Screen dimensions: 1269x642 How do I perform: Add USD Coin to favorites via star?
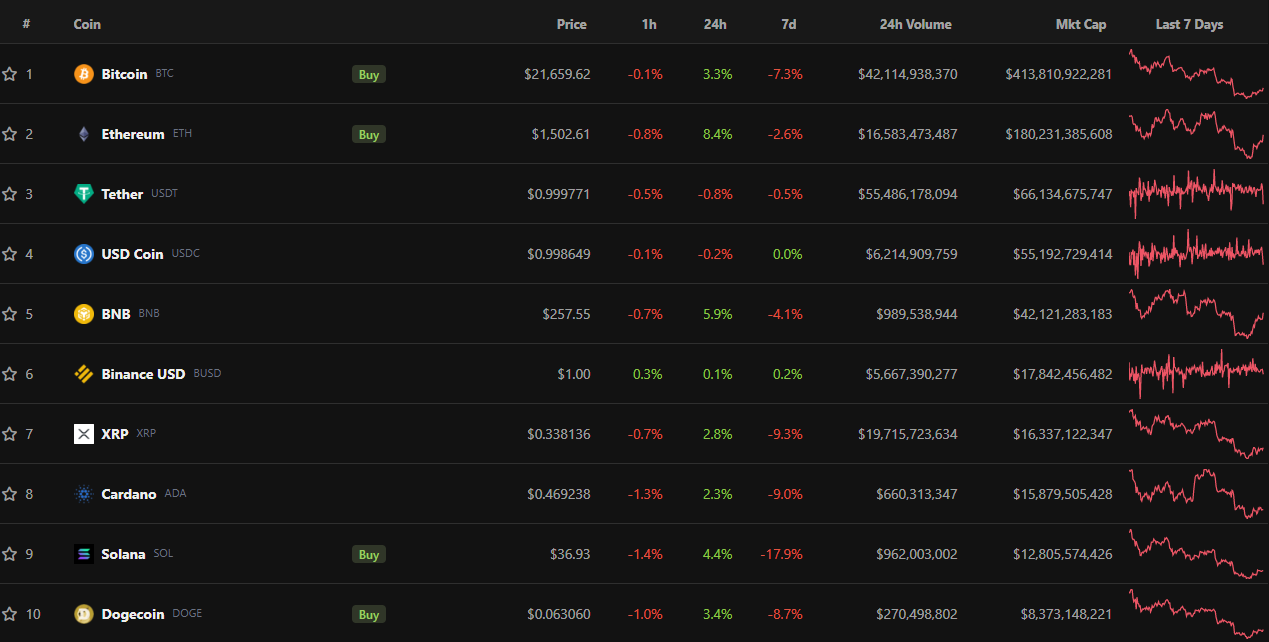coord(9,254)
